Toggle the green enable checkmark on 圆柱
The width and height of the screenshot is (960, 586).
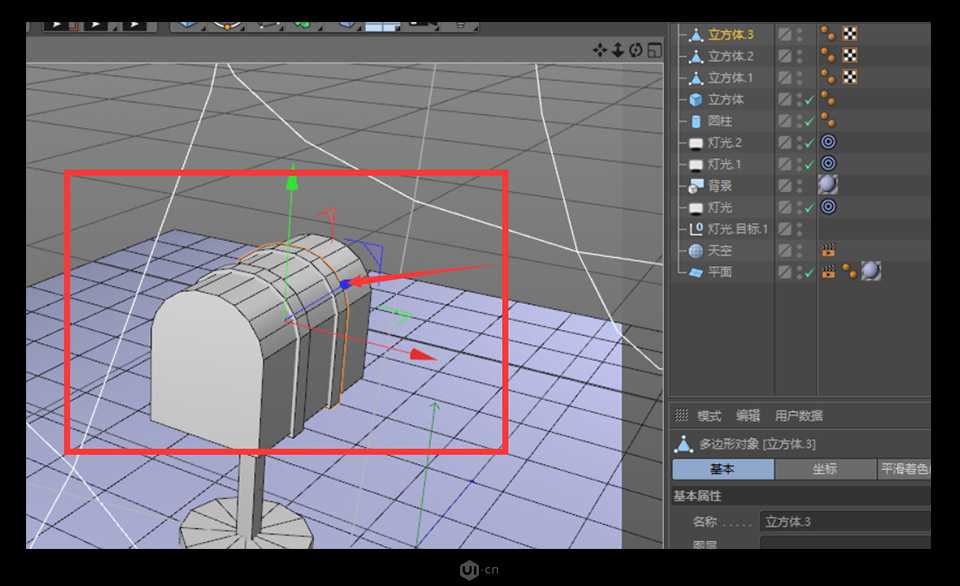(x=808, y=120)
